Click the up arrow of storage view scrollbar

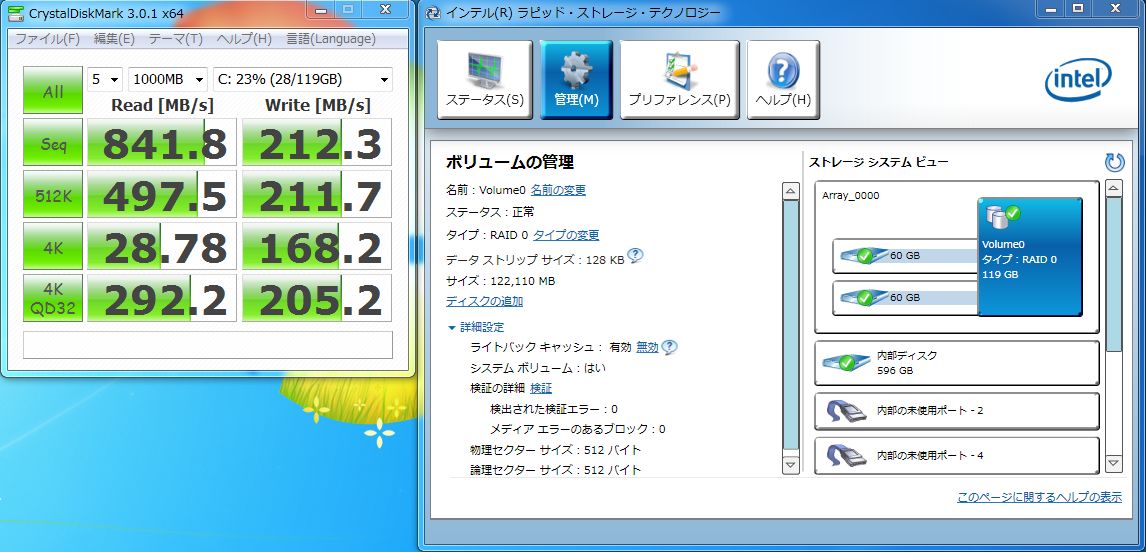coord(1113,189)
